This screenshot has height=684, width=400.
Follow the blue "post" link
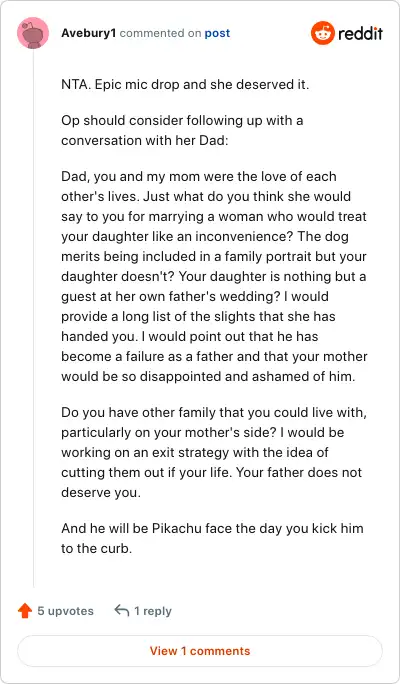tap(217, 33)
